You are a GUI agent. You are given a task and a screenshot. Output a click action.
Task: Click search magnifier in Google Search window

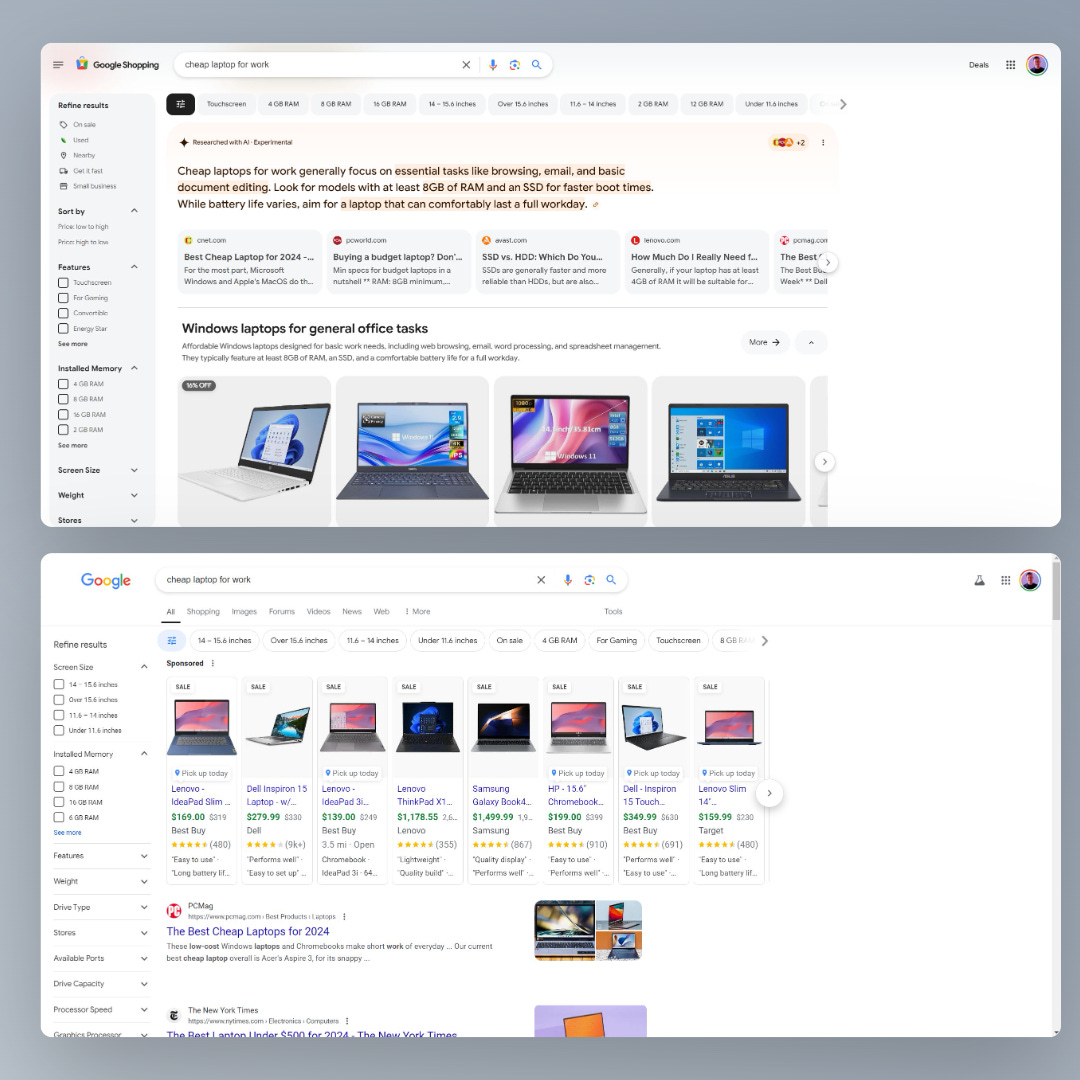pyautogui.click(x=611, y=580)
